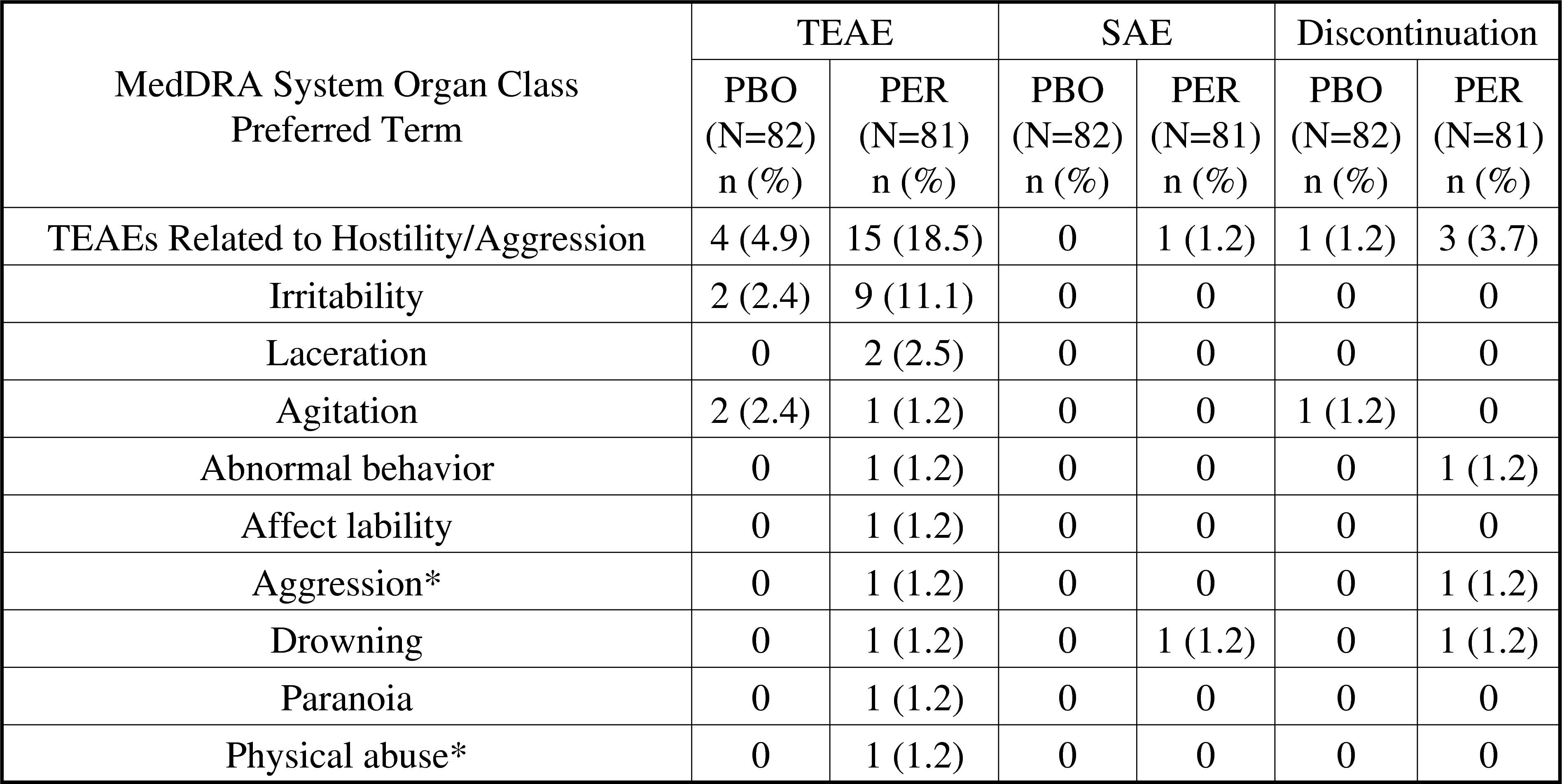Click the Abnormal behavior row label
The height and width of the screenshot is (784, 1562).
[346, 468]
